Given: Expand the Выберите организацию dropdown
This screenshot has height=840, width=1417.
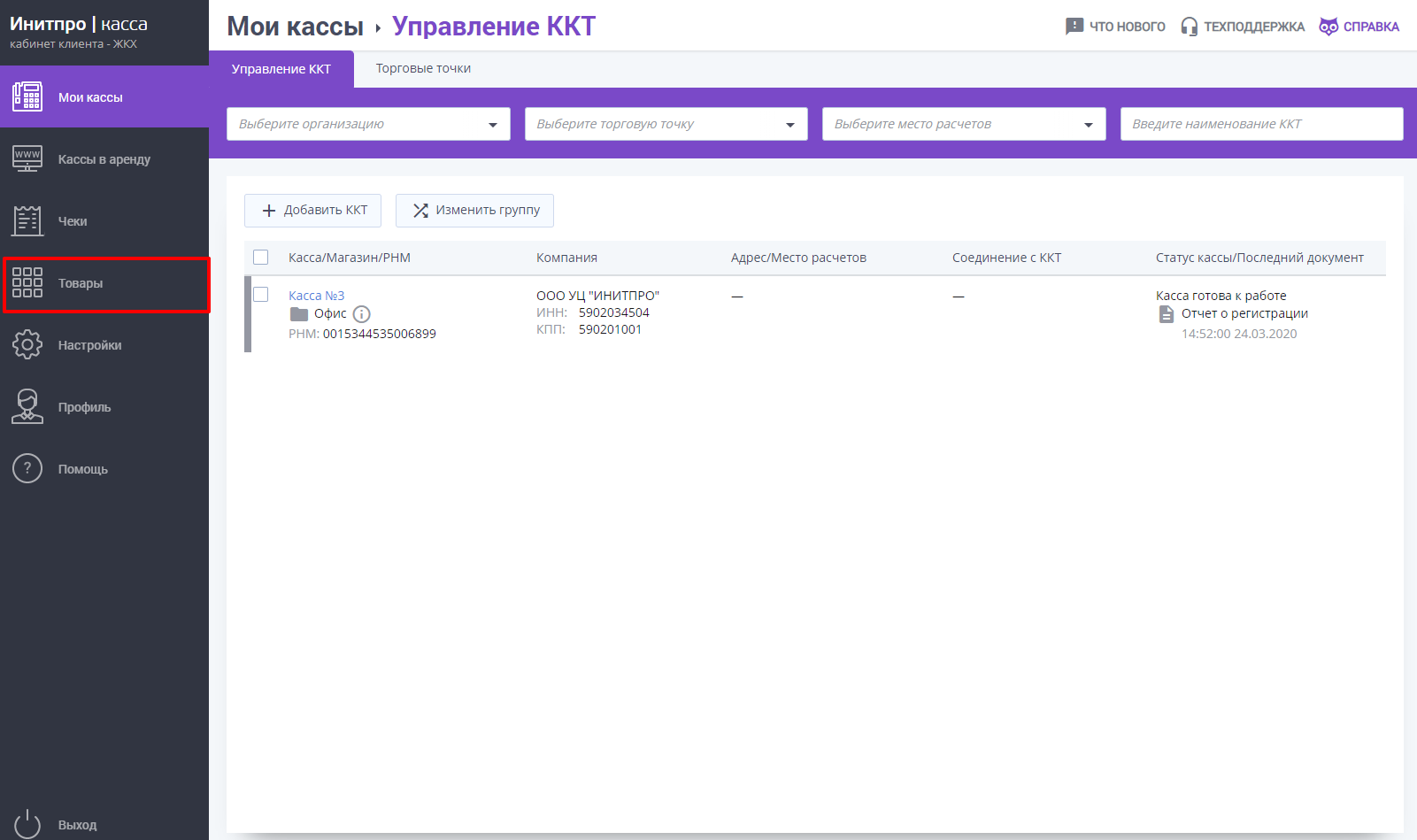Looking at the screenshot, I should pos(368,124).
